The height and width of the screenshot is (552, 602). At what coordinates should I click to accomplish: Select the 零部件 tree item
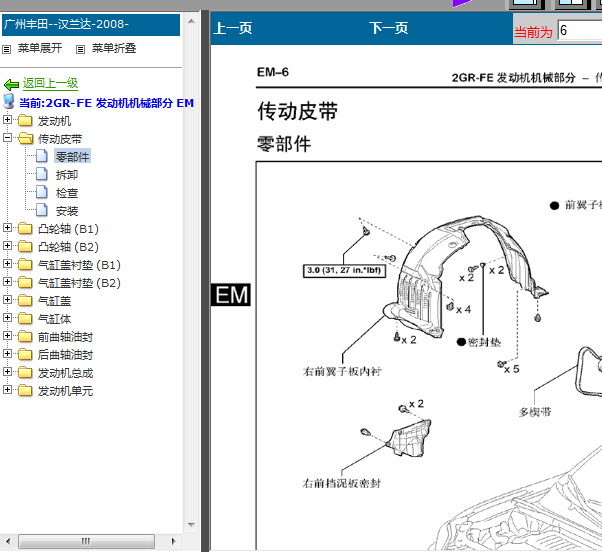point(72,156)
